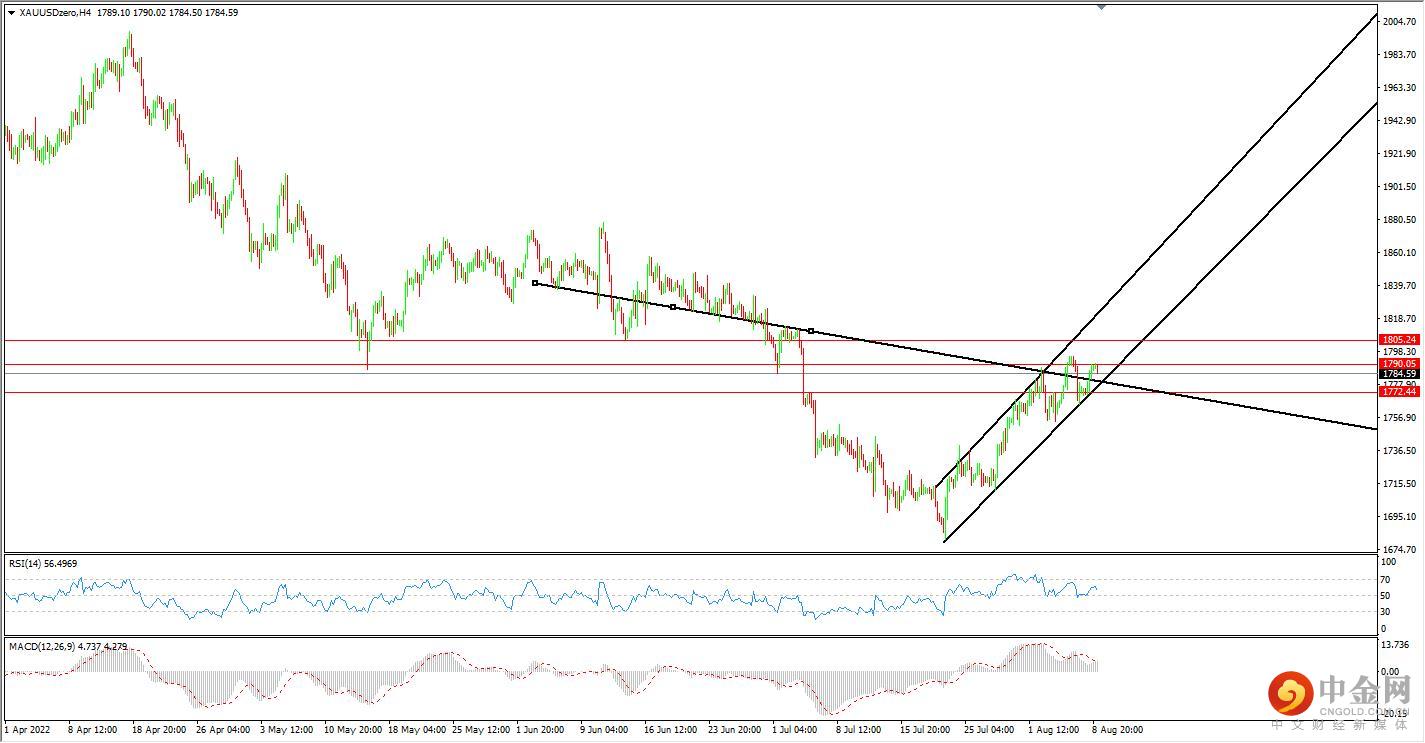Click the 30 level on the RSI scale
The height and width of the screenshot is (743, 1425).
tap(1386, 611)
